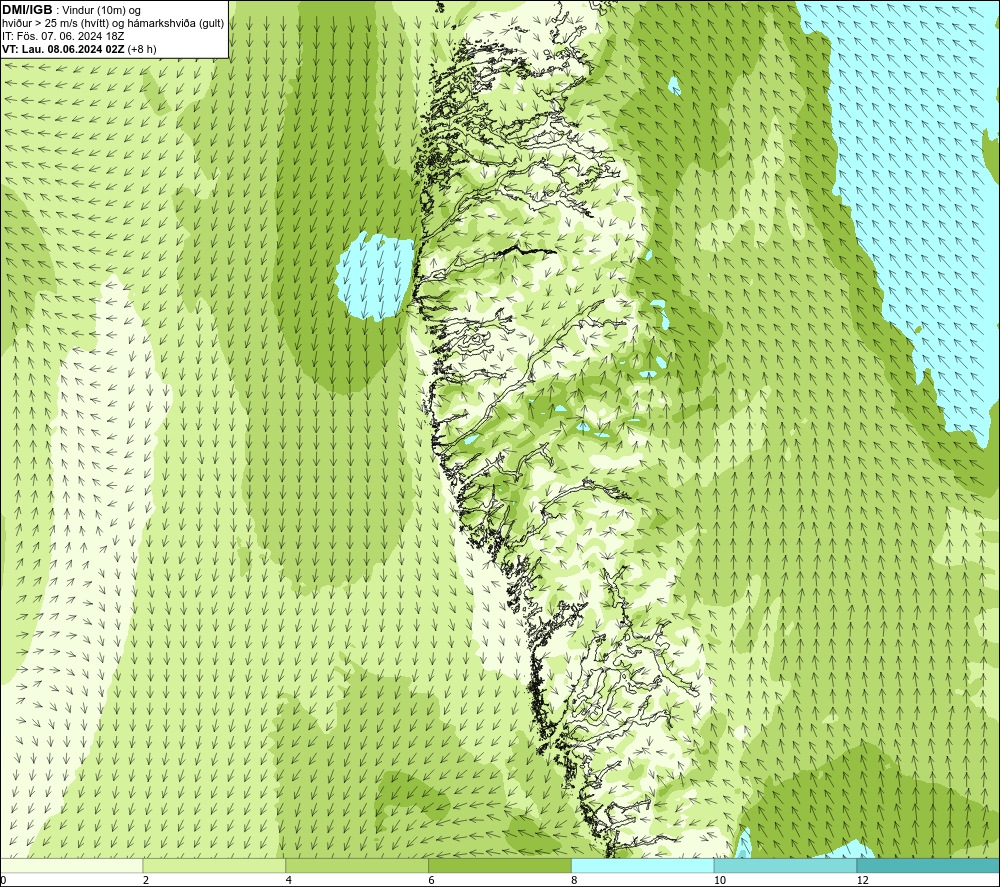The image size is (1000, 887).
Task: Click the scale label "10"
Action: click(719, 880)
